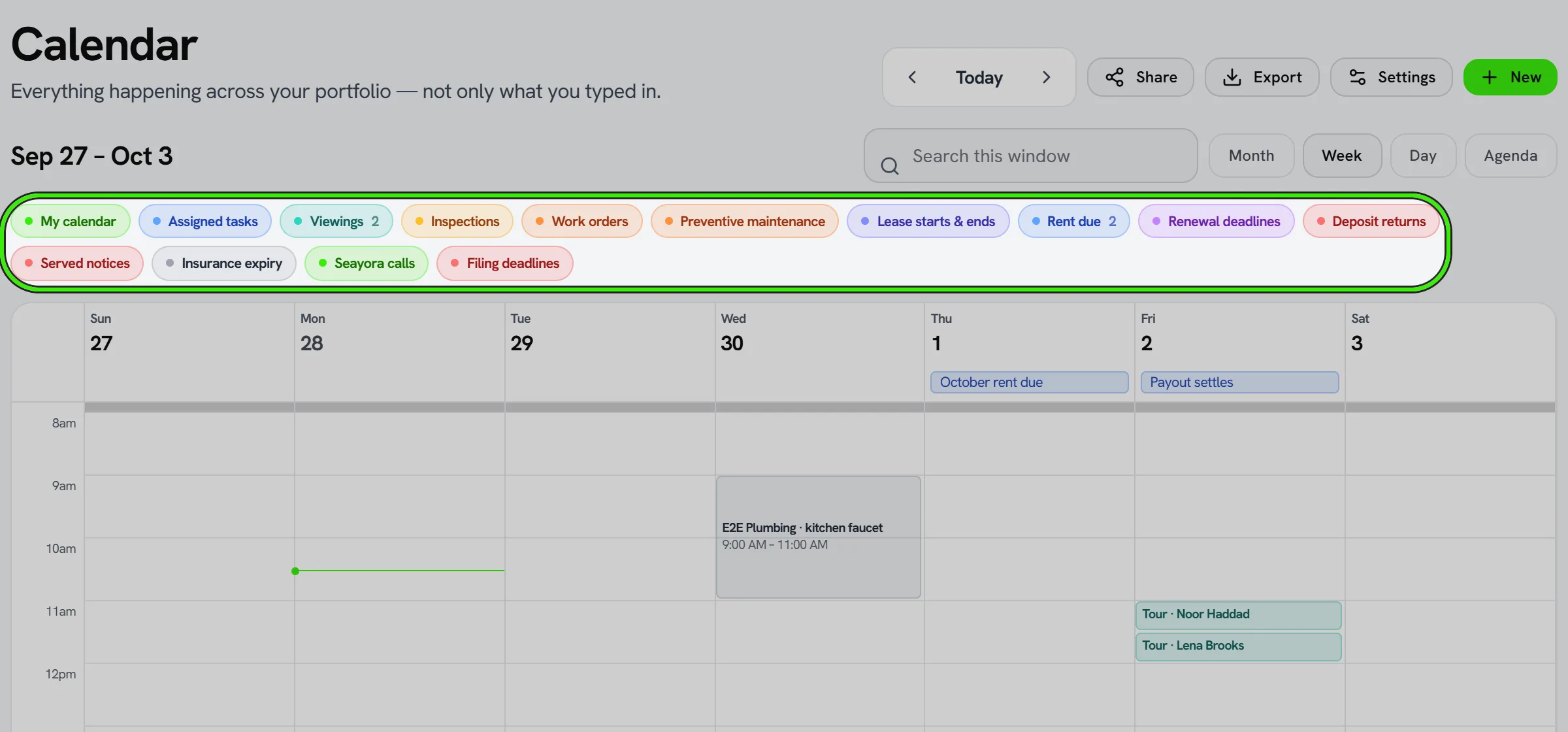This screenshot has width=1568, height=732.
Task: Toggle the Renewal deadlines filter chip
Action: [x=1217, y=221]
